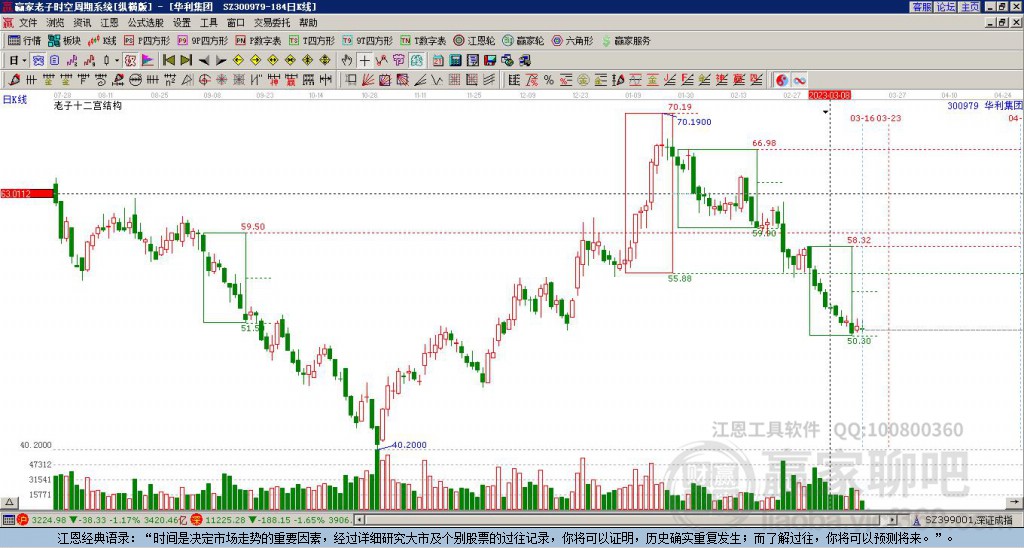Viewport: 1024px width, 548px height.
Task: Open the 9P四方形 tool
Action: [202, 40]
